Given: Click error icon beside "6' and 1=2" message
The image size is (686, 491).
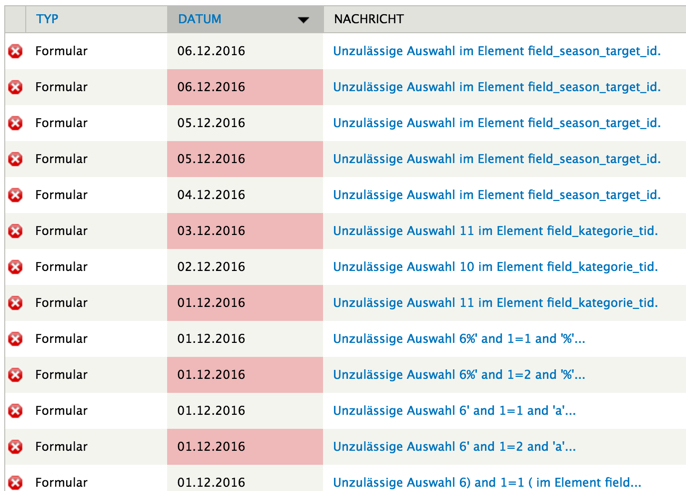Looking at the screenshot, I should point(15,447).
